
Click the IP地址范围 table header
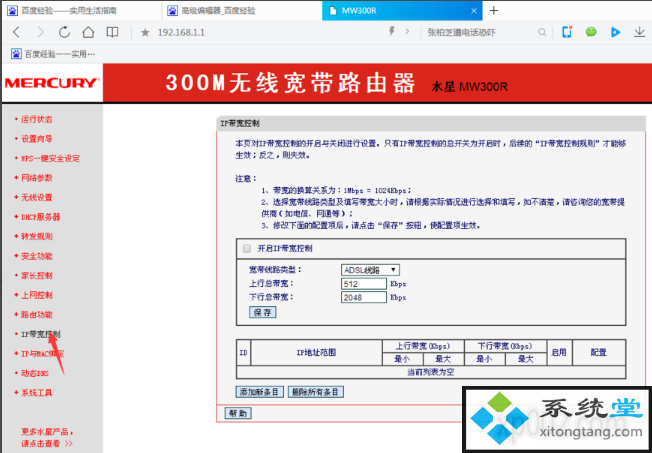pos(316,353)
